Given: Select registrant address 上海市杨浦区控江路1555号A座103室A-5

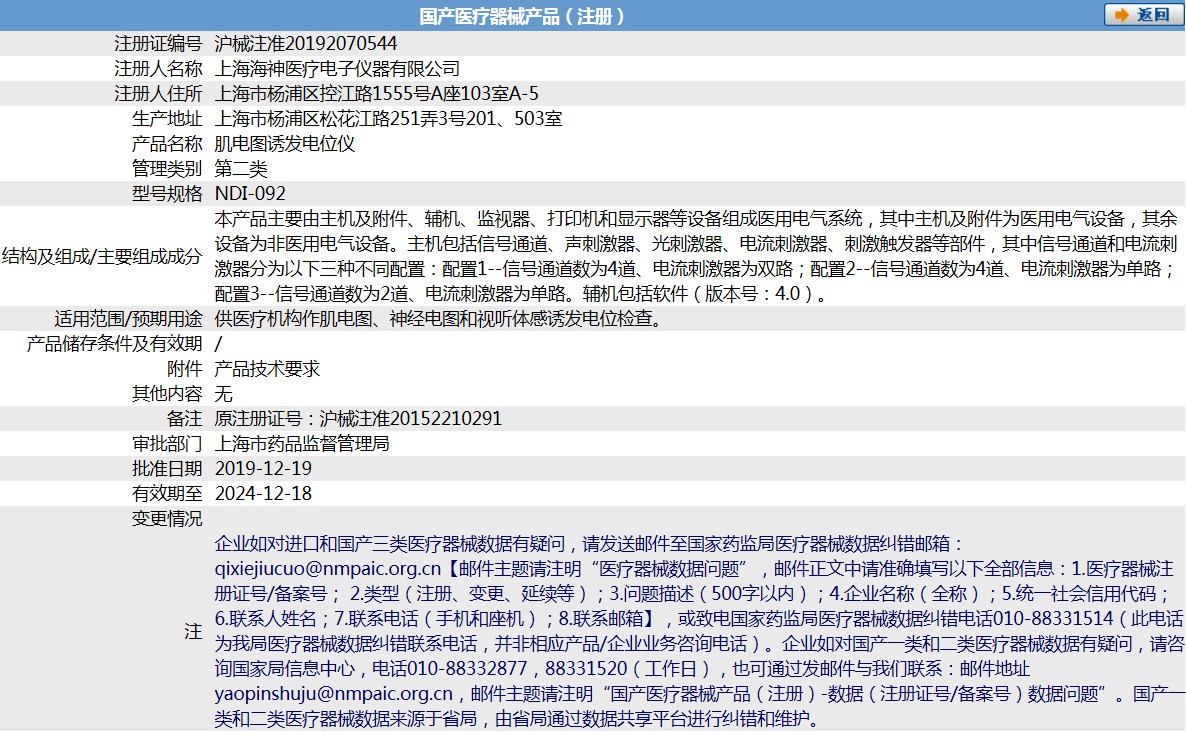Looking at the screenshot, I should [x=377, y=94].
